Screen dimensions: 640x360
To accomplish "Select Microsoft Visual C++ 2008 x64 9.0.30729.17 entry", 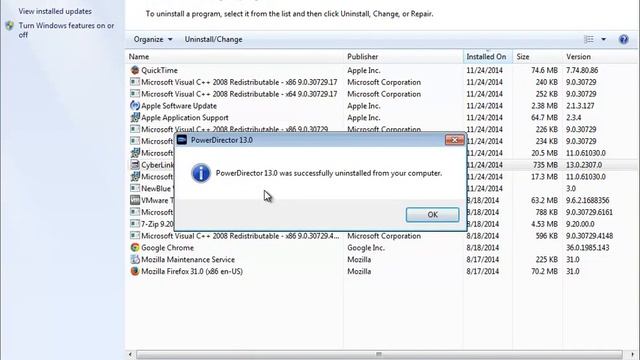I will 239,94.
